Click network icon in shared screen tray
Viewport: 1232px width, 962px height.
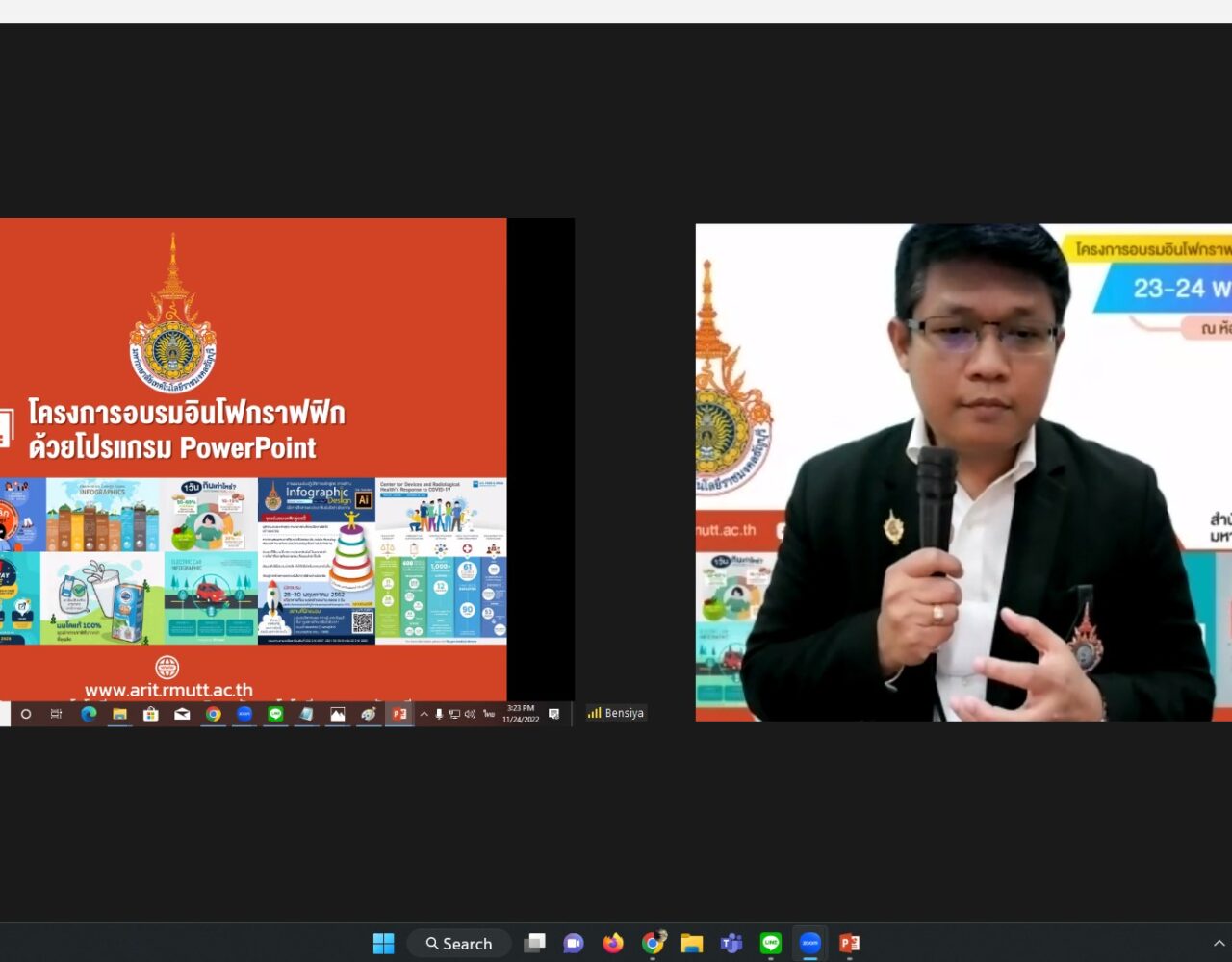pos(454,714)
